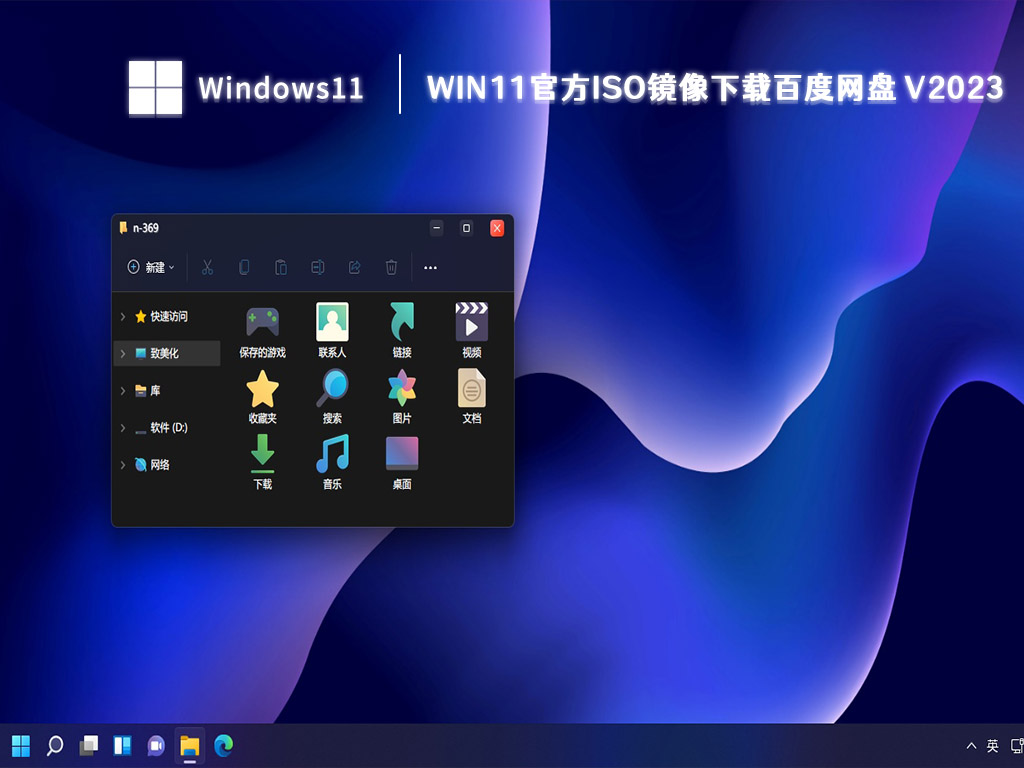Open the 视频 (Videos) folder
The width and height of the screenshot is (1024, 768).
(470, 322)
